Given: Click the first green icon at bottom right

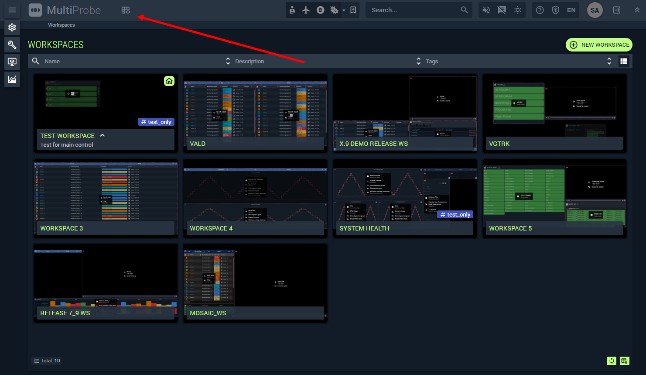Looking at the screenshot, I should [611, 361].
